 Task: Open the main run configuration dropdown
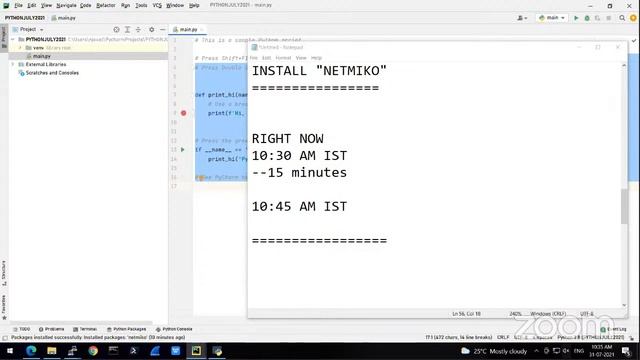click(551, 18)
